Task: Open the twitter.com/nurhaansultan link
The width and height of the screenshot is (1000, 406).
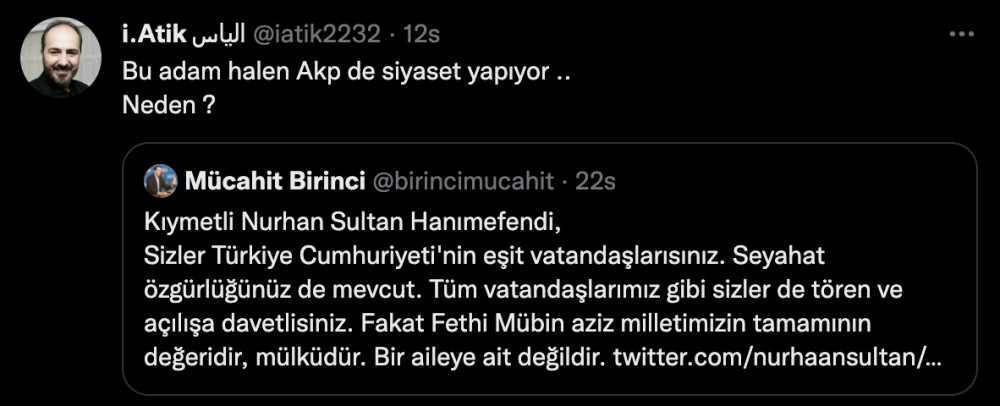Action: [778, 356]
